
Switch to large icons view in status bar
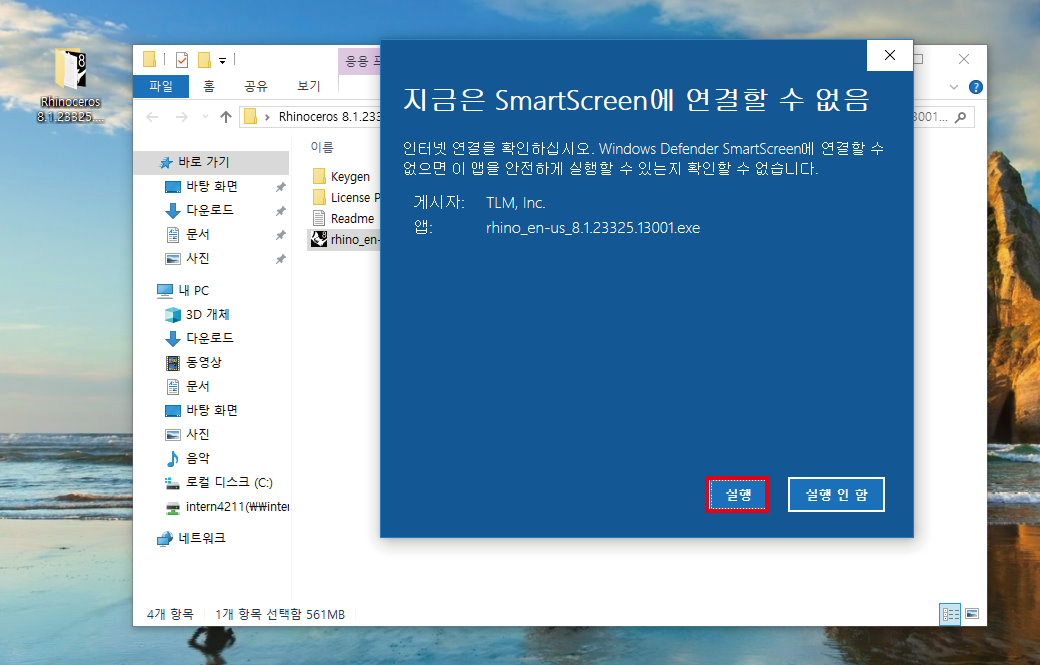click(972, 614)
